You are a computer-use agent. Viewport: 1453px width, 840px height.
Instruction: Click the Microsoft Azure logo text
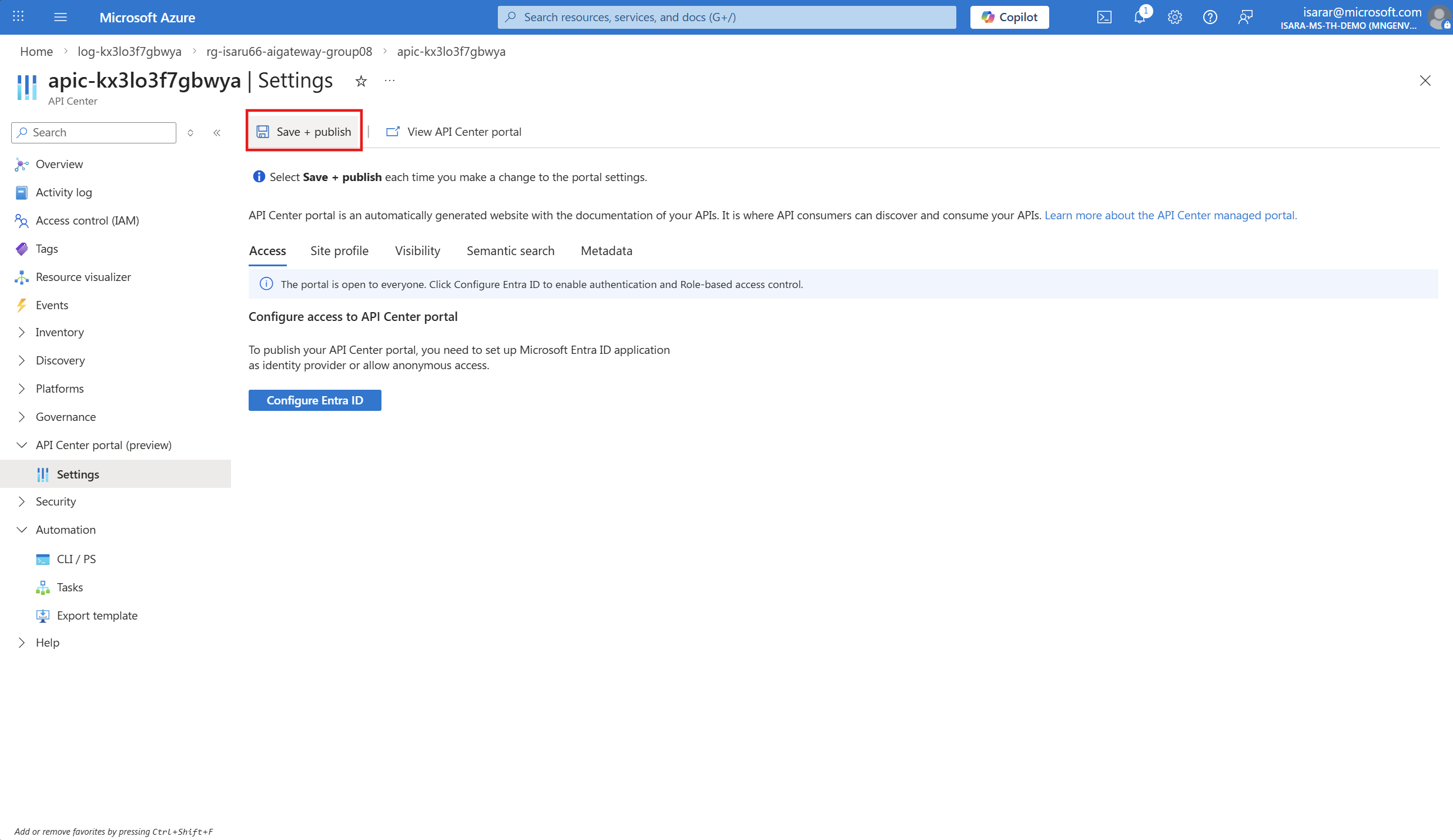147,17
